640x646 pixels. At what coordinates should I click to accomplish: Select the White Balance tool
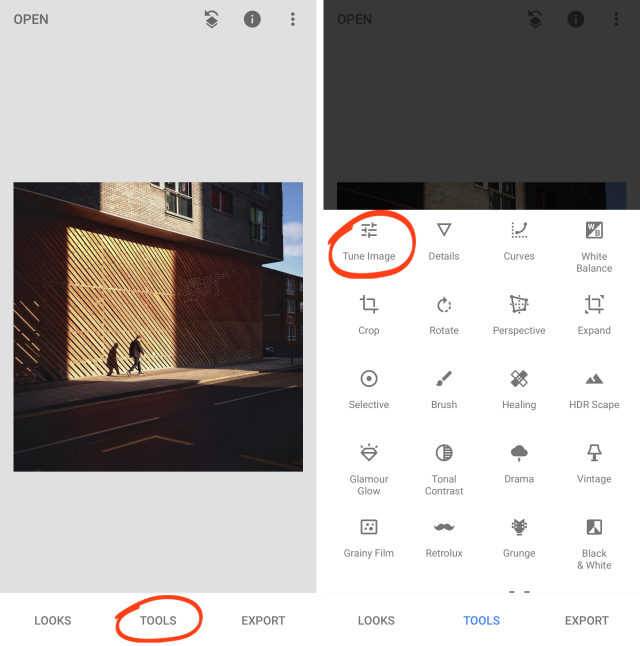tap(594, 247)
